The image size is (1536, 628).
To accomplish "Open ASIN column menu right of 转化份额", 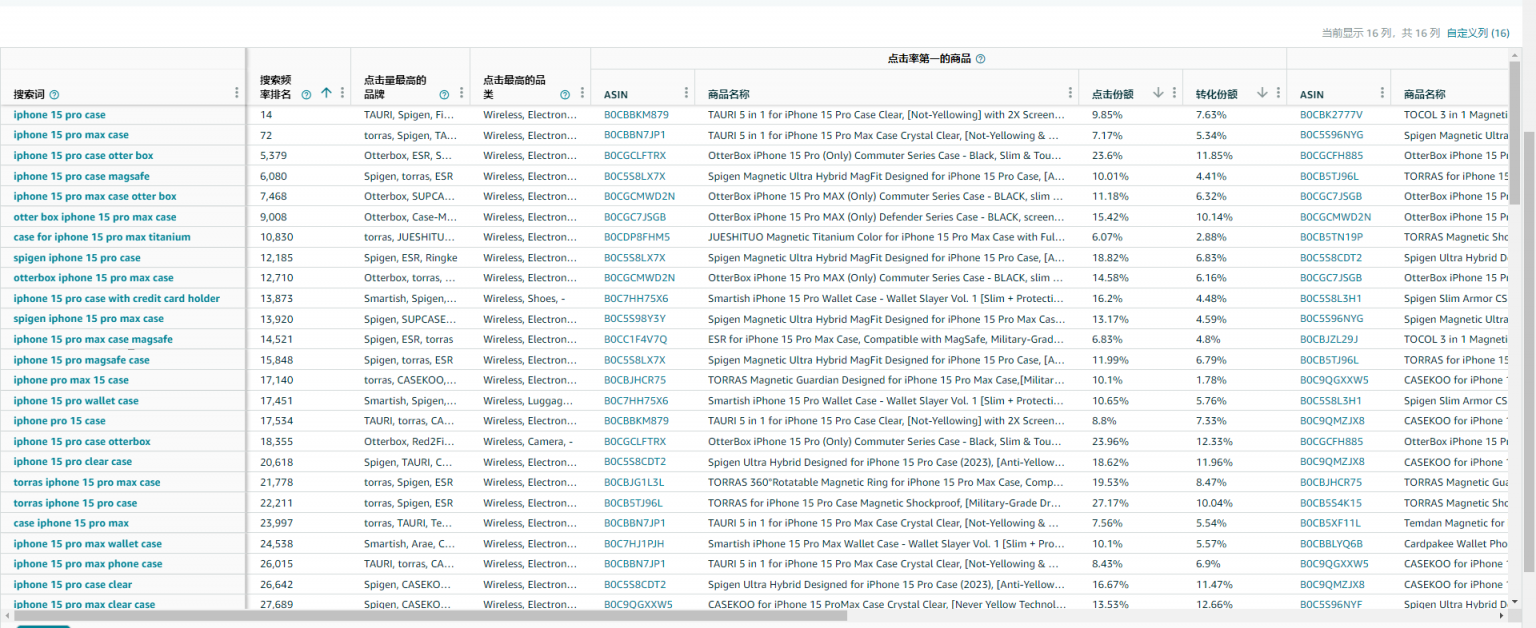I will [1382, 93].
